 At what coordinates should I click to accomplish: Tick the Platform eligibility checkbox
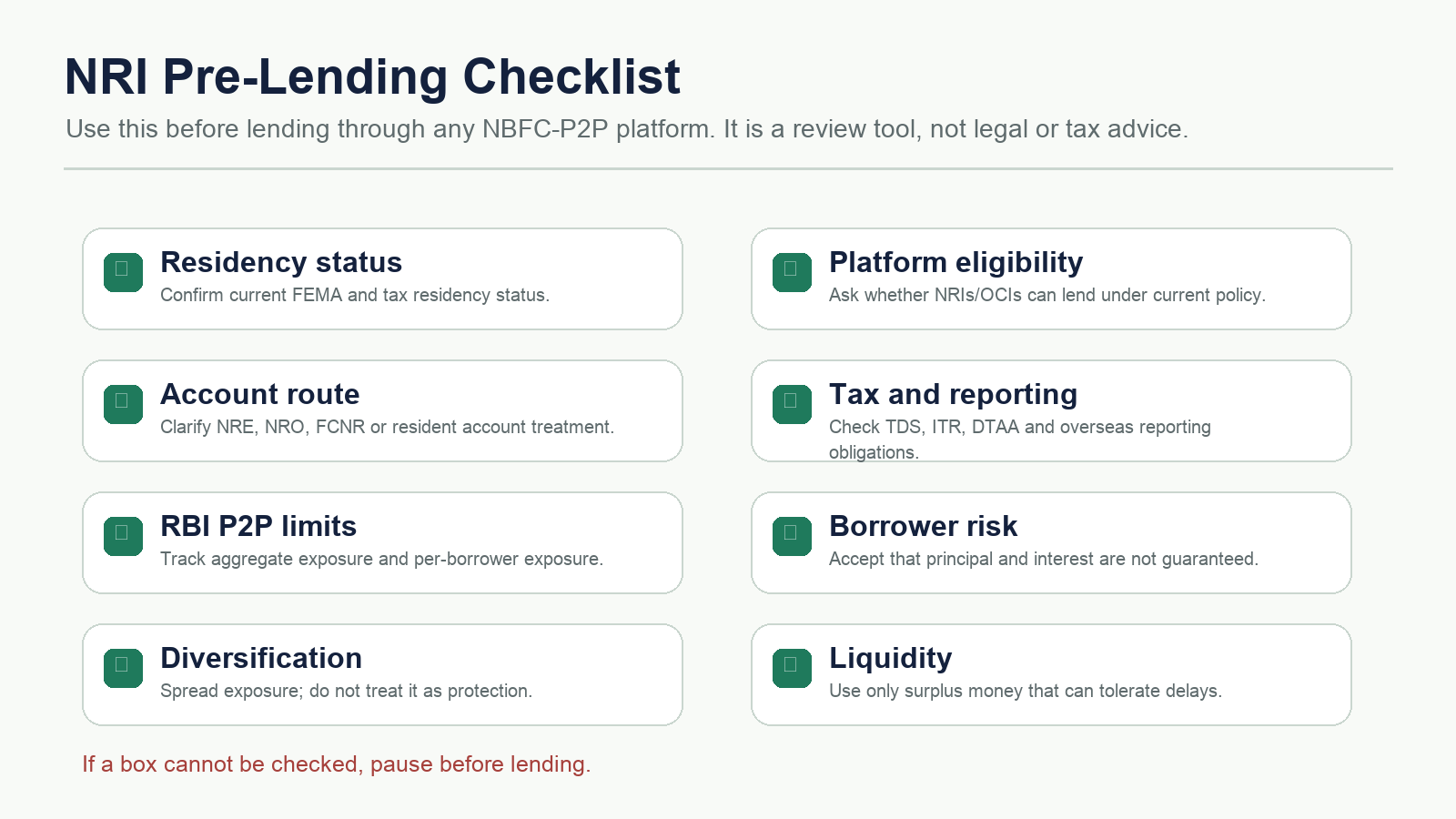[x=792, y=272]
